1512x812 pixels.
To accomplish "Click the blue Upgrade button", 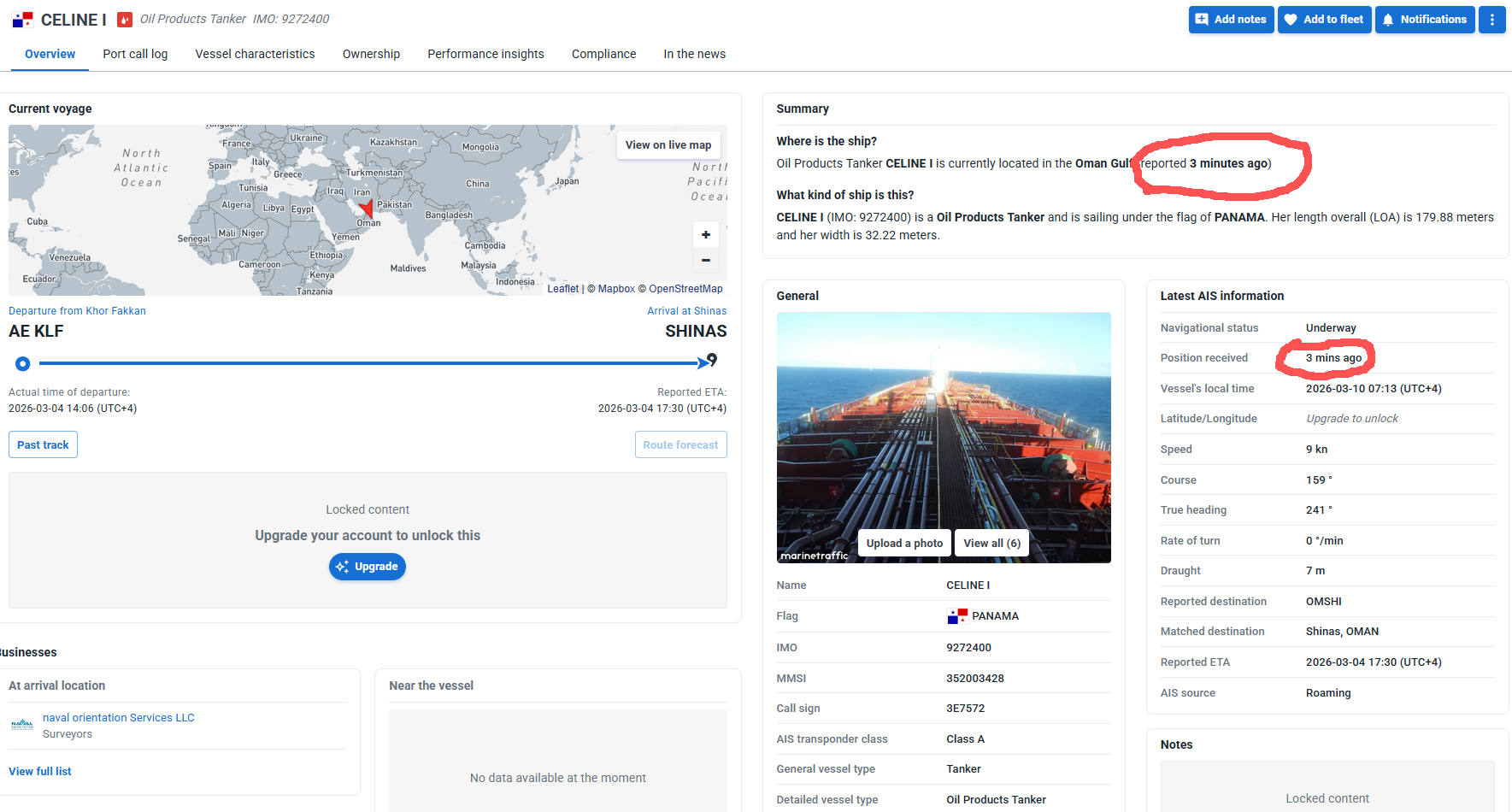I will pyautogui.click(x=368, y=567).
